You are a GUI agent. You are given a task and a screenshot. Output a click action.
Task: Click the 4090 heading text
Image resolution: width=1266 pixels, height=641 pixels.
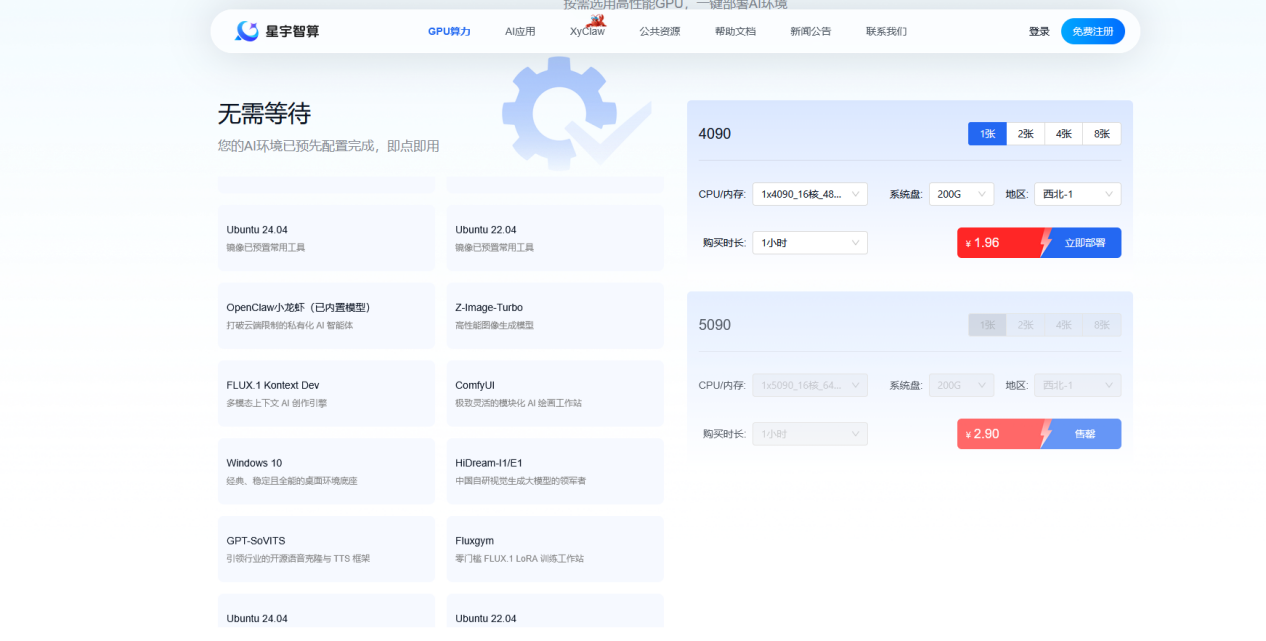715,134
